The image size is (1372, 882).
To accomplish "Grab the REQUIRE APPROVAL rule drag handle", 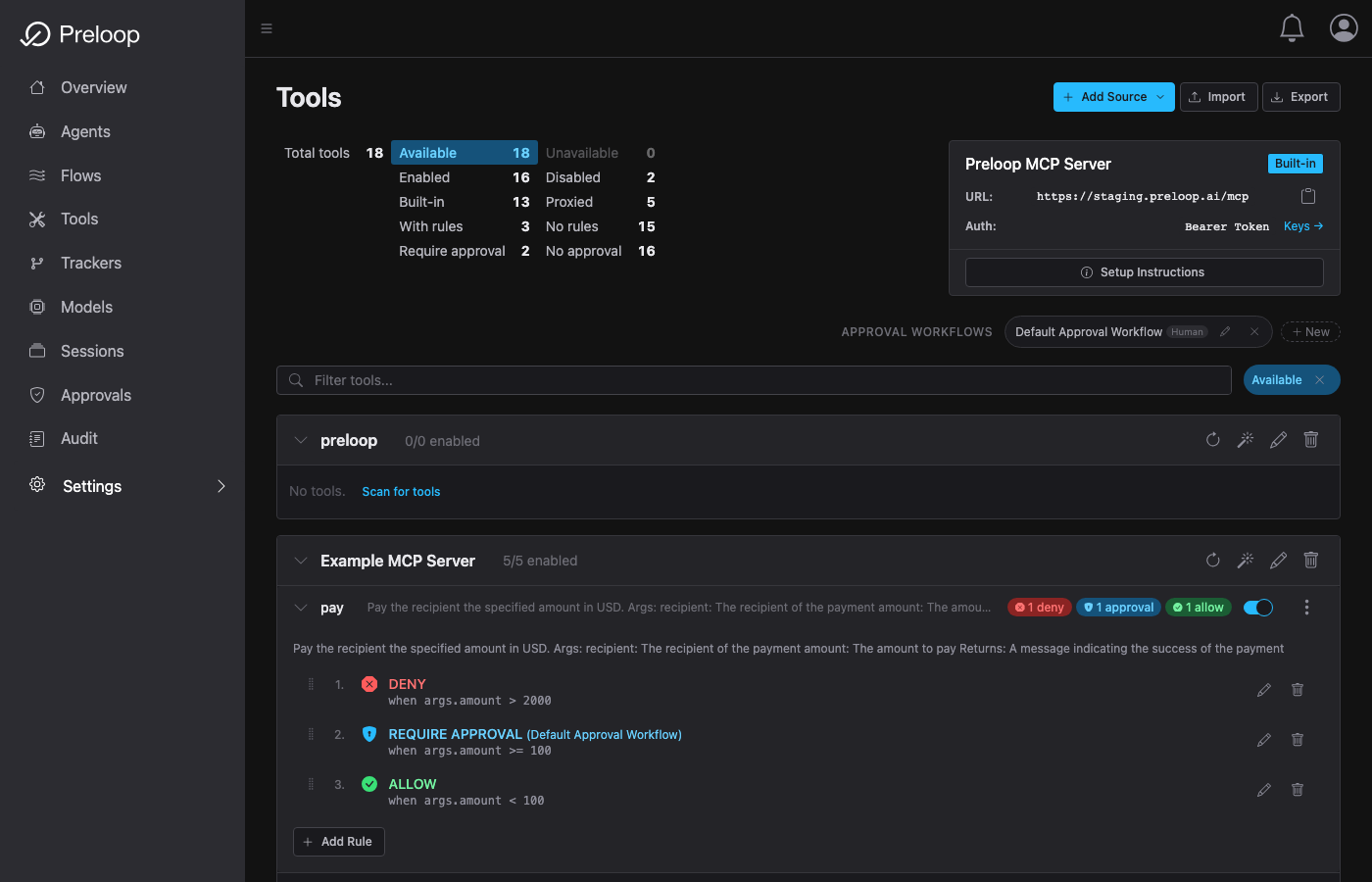I will click(x=311, y=734).
